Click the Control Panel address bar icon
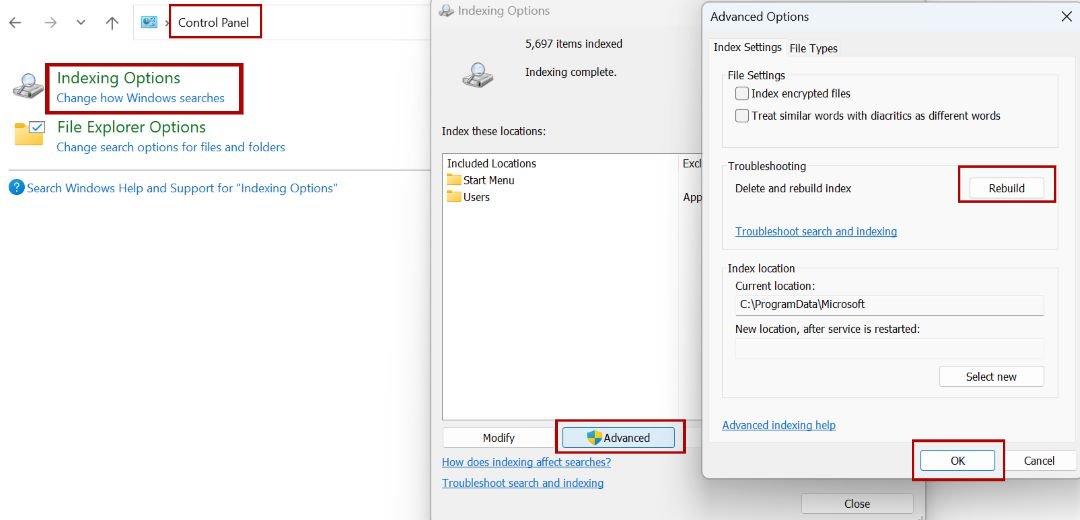The width and height of the screenshot is (1080, 520). tap(149, 22)
